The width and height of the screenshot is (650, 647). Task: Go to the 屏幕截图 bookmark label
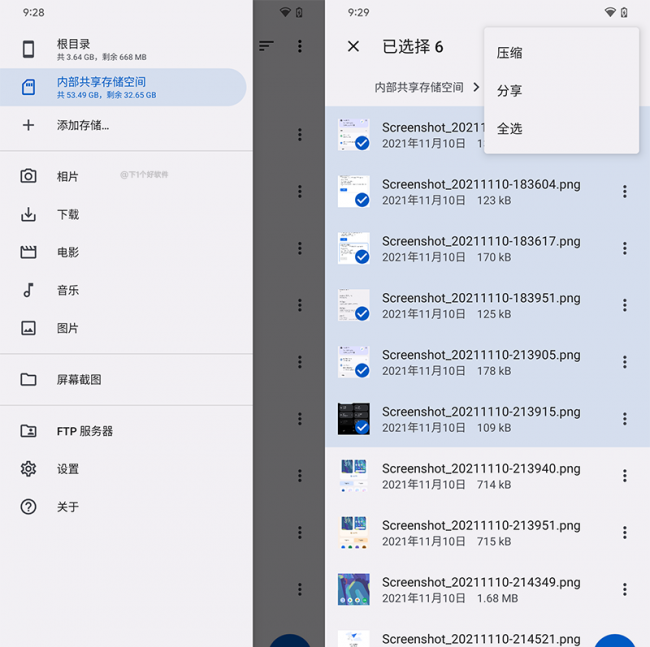pos(79,380)
